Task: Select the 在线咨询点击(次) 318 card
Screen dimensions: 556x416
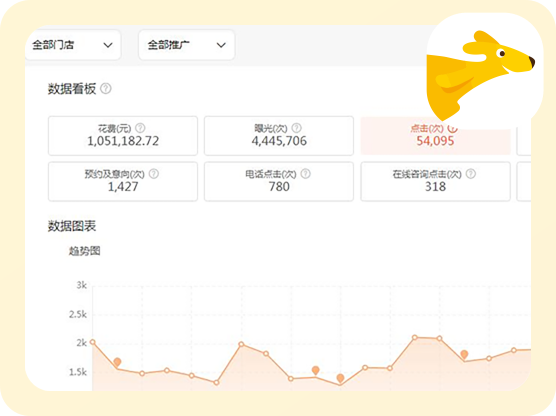Action: [435, 181]
